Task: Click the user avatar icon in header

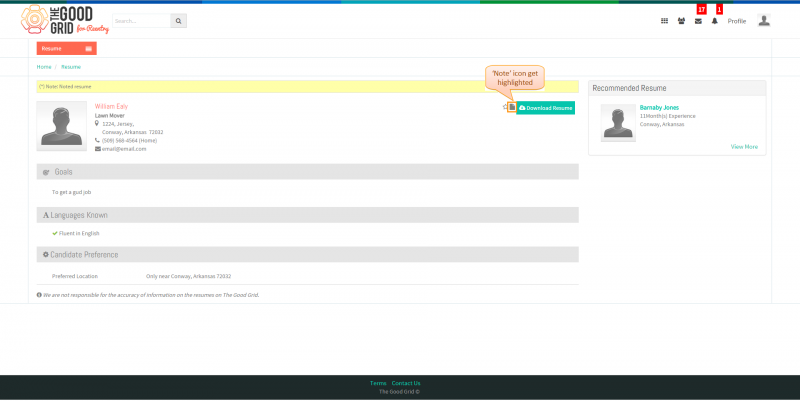Action: click(x=764, y=20)
